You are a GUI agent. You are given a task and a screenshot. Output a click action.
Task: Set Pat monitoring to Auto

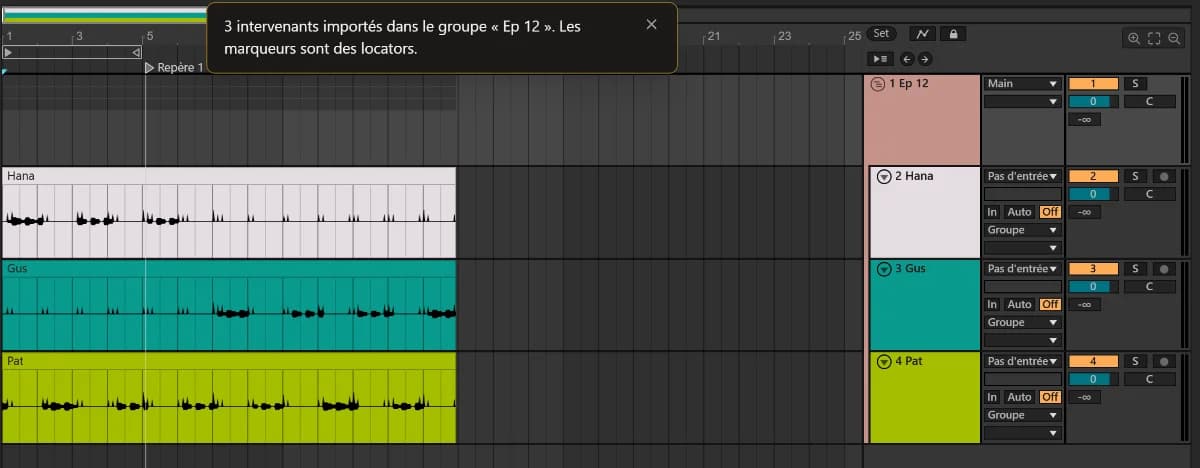click(x=1019, y=397)
